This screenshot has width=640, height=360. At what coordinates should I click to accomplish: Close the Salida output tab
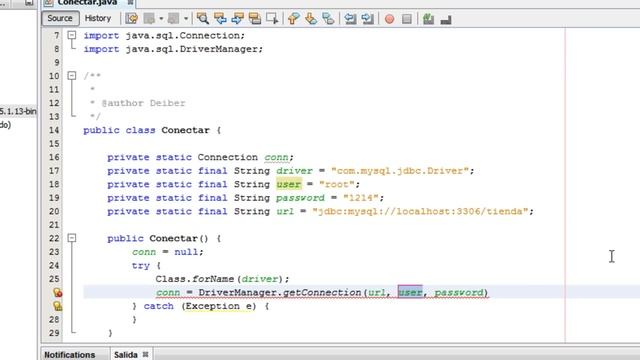(145, 354)
